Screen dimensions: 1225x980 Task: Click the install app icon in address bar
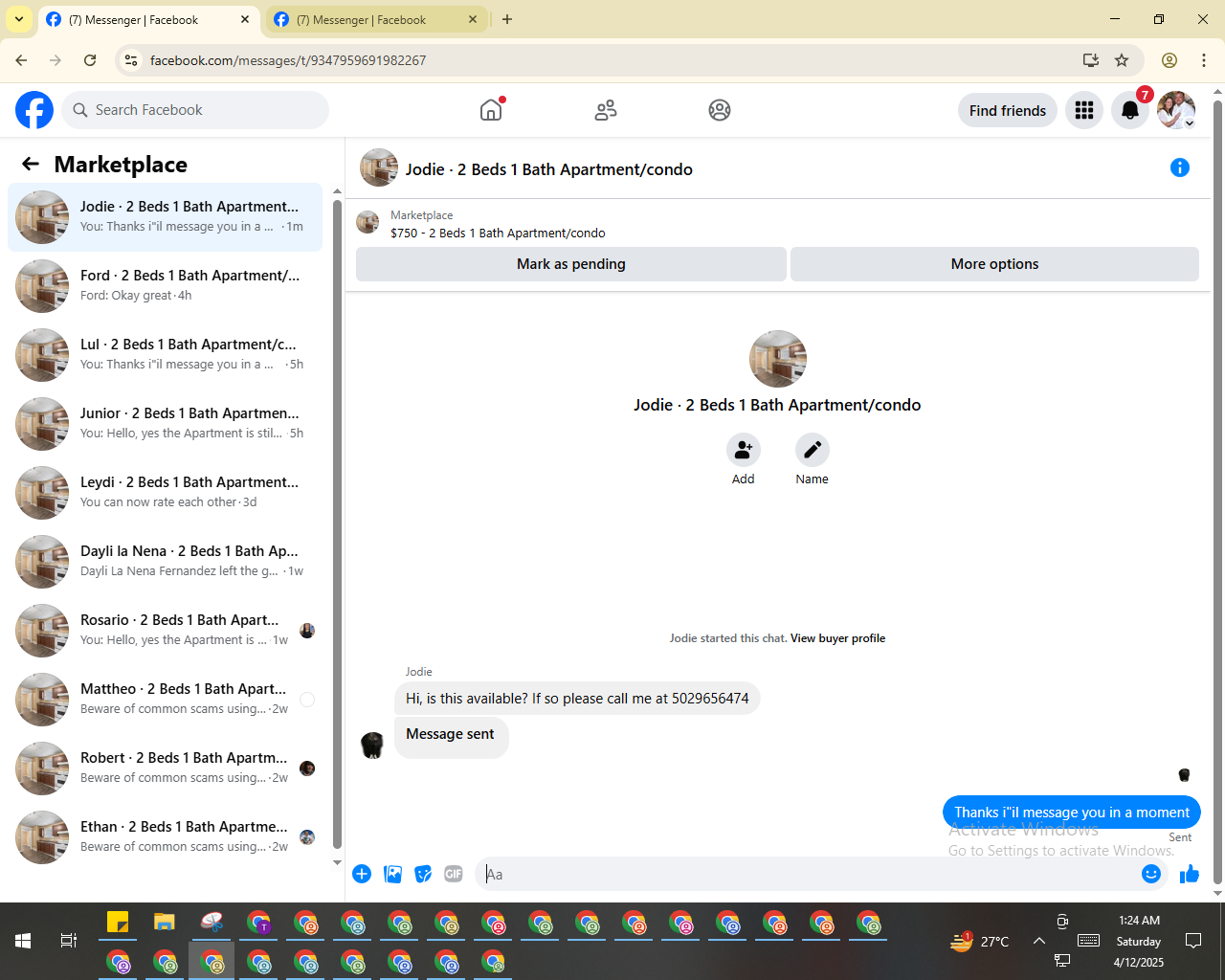pos(1090,60)
